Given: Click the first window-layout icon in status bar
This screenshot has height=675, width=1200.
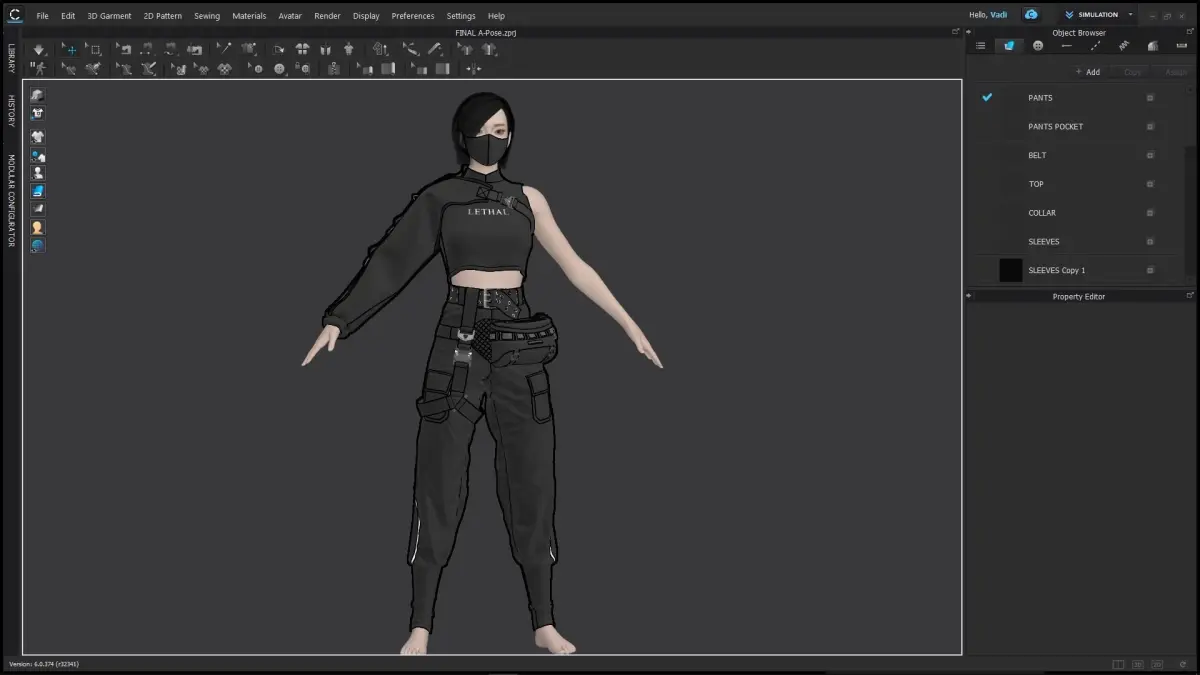Looking at the screenshot, I should (x=1118, y=664).
